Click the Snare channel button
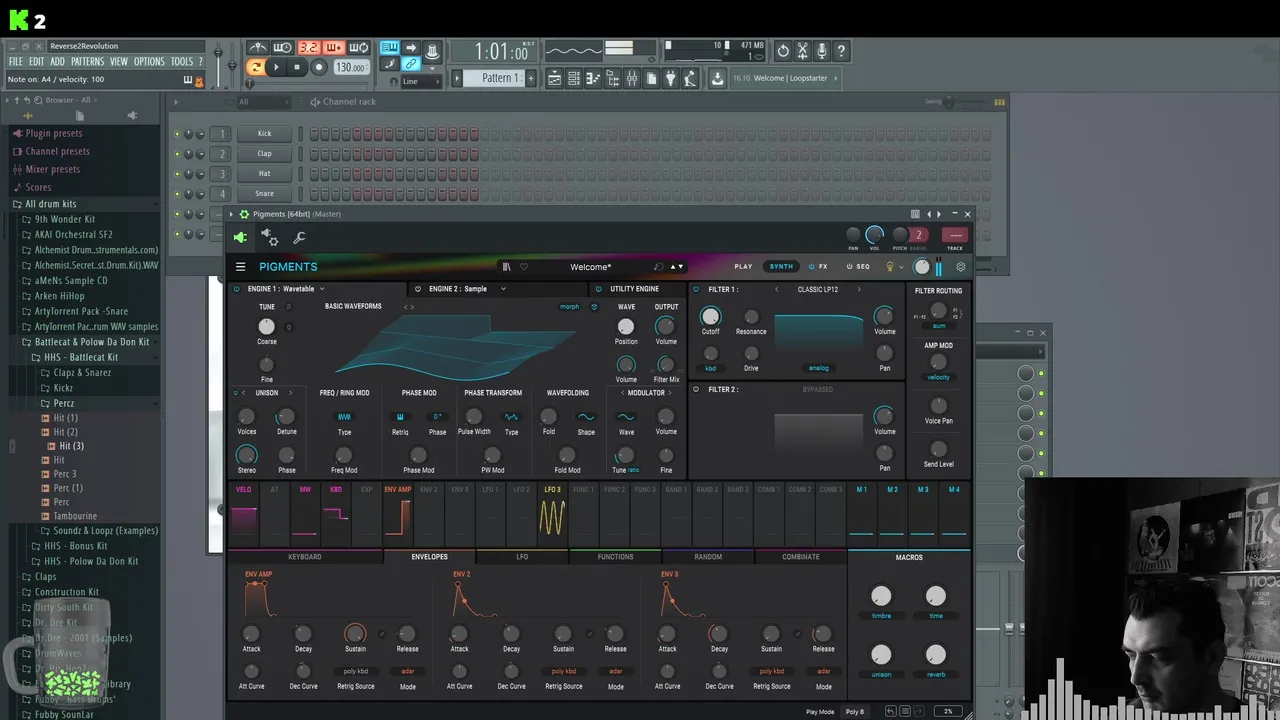 [x=264, y=194]
